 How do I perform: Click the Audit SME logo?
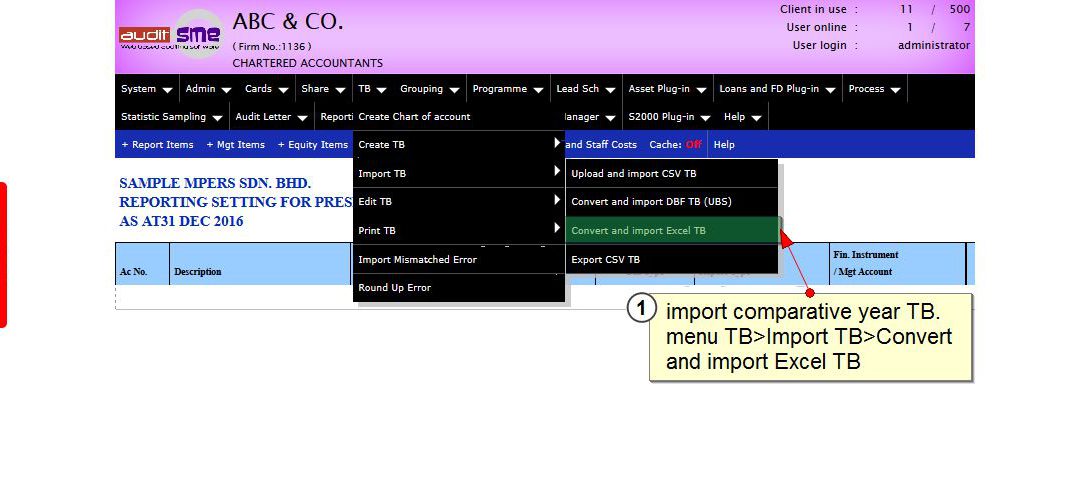[x=170, y=35]
